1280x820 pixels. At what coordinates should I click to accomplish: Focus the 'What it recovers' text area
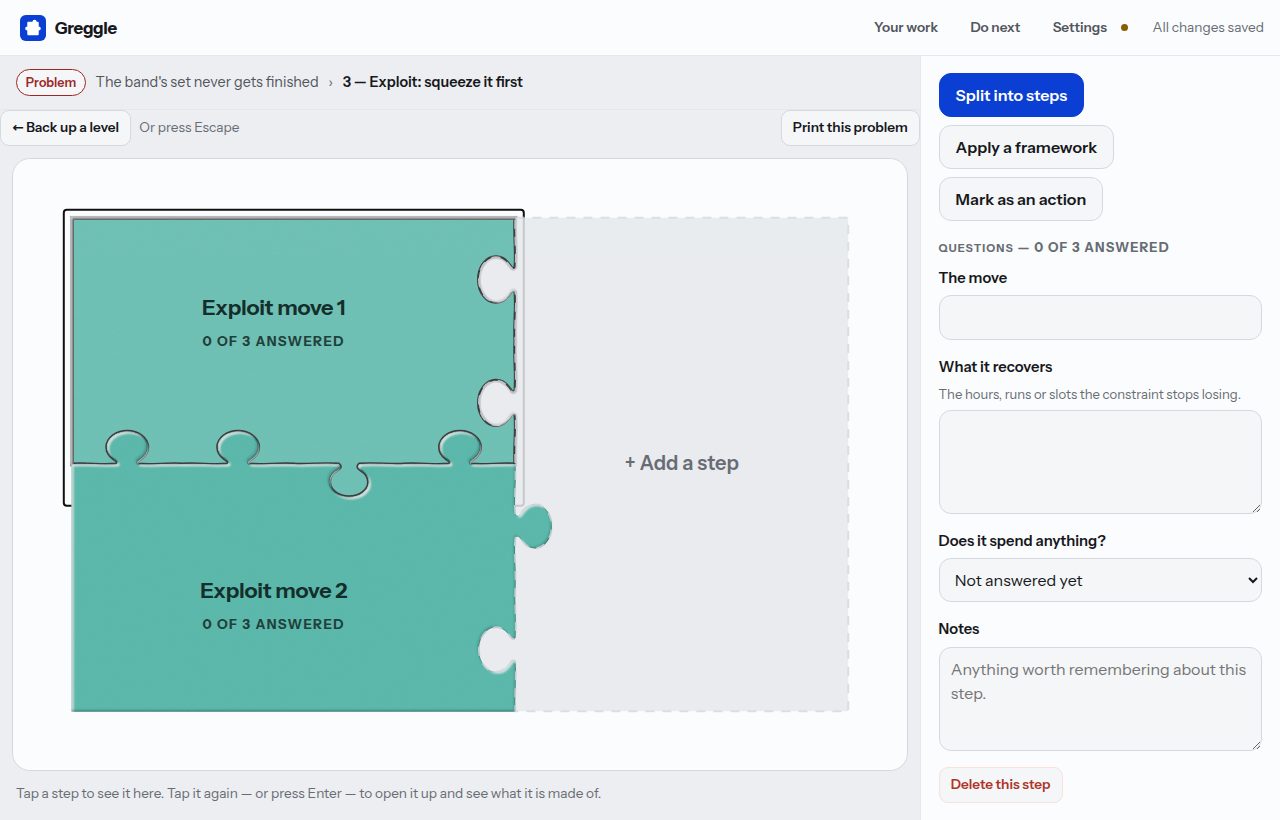tap(1100, 462)
